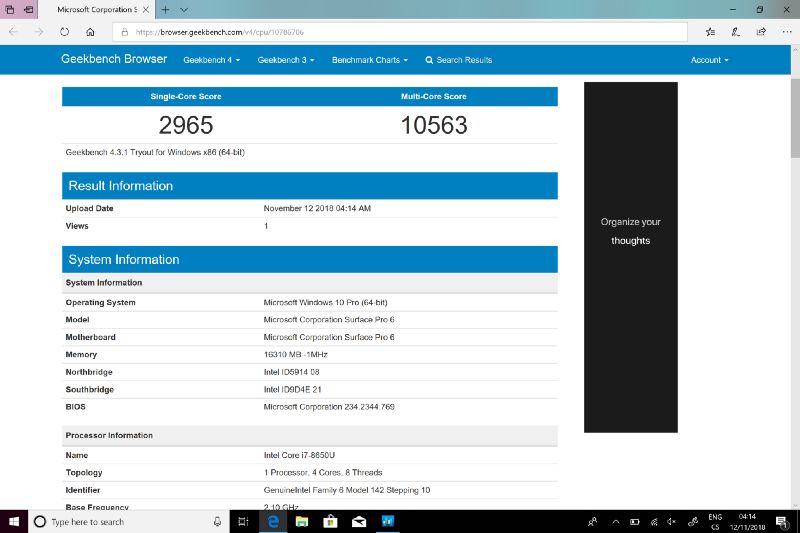
Task: Open the set-aside tabs icon
Action: [x=10, y=9]
